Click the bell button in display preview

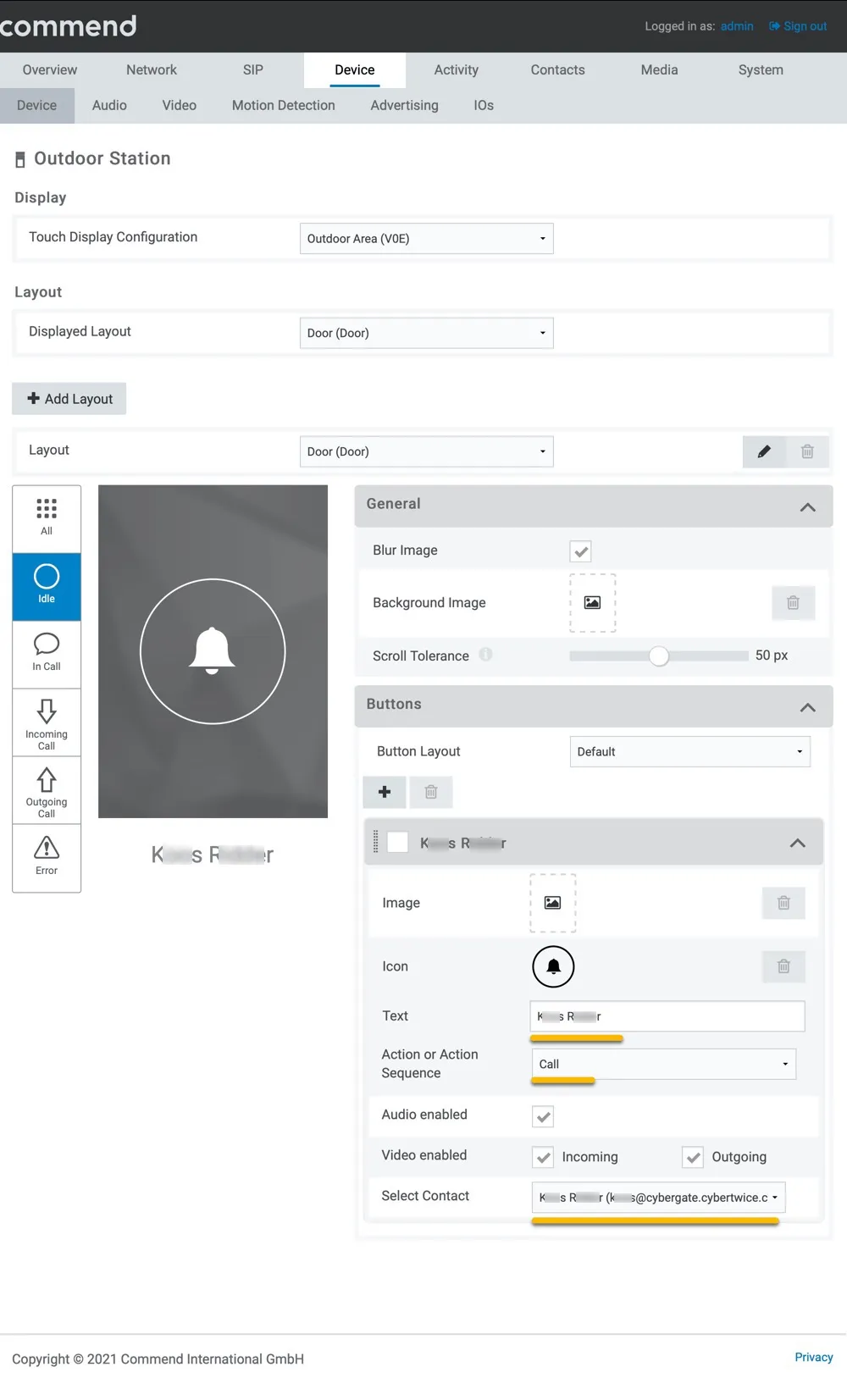213,651
